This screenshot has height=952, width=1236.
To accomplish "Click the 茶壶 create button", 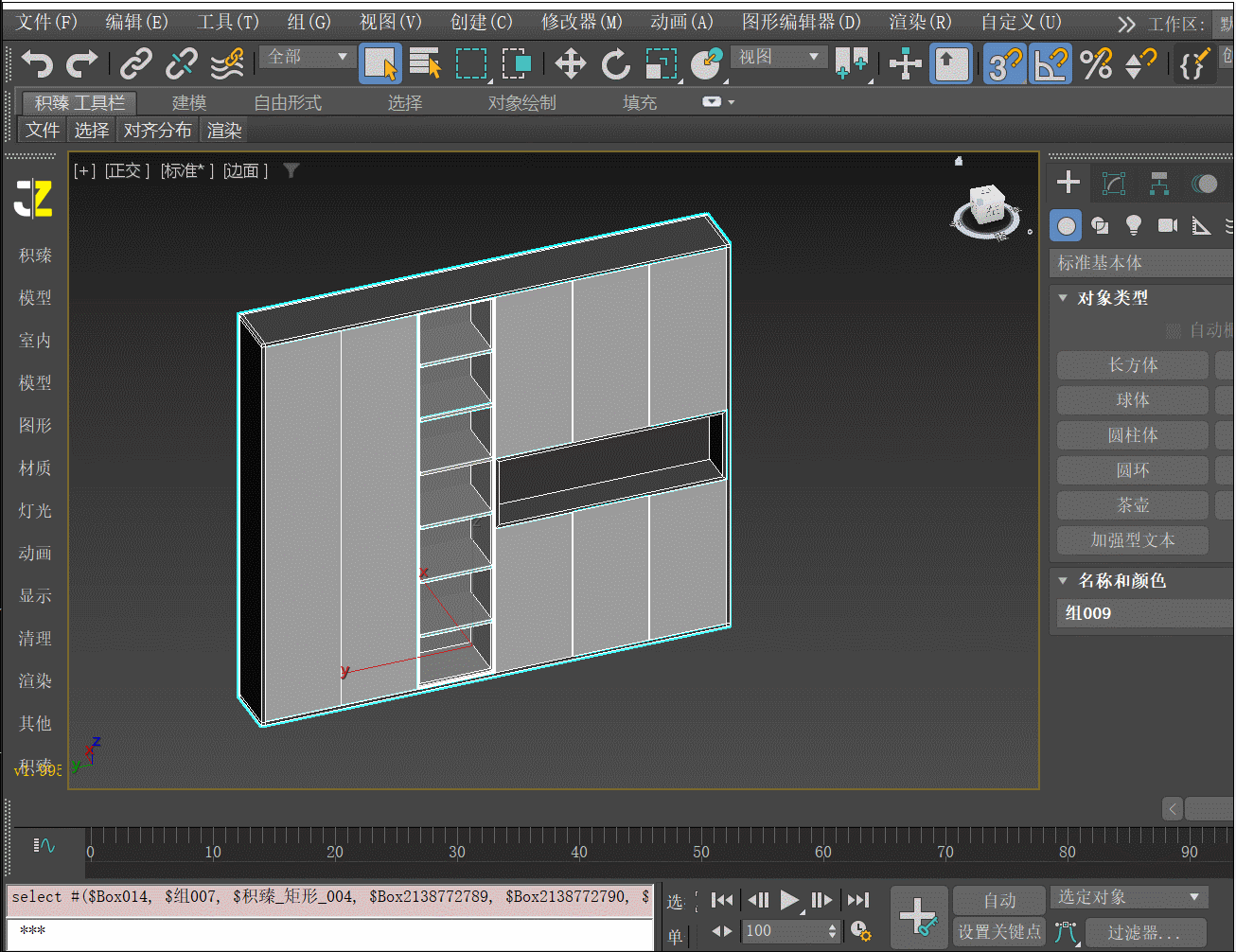I will [x=1133, y=505].
